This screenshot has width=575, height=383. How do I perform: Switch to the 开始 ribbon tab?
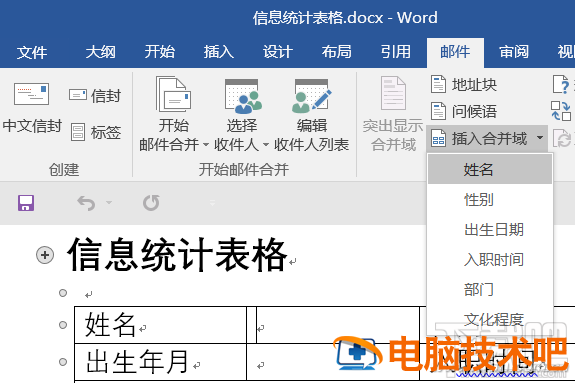(x=159, y=52)
